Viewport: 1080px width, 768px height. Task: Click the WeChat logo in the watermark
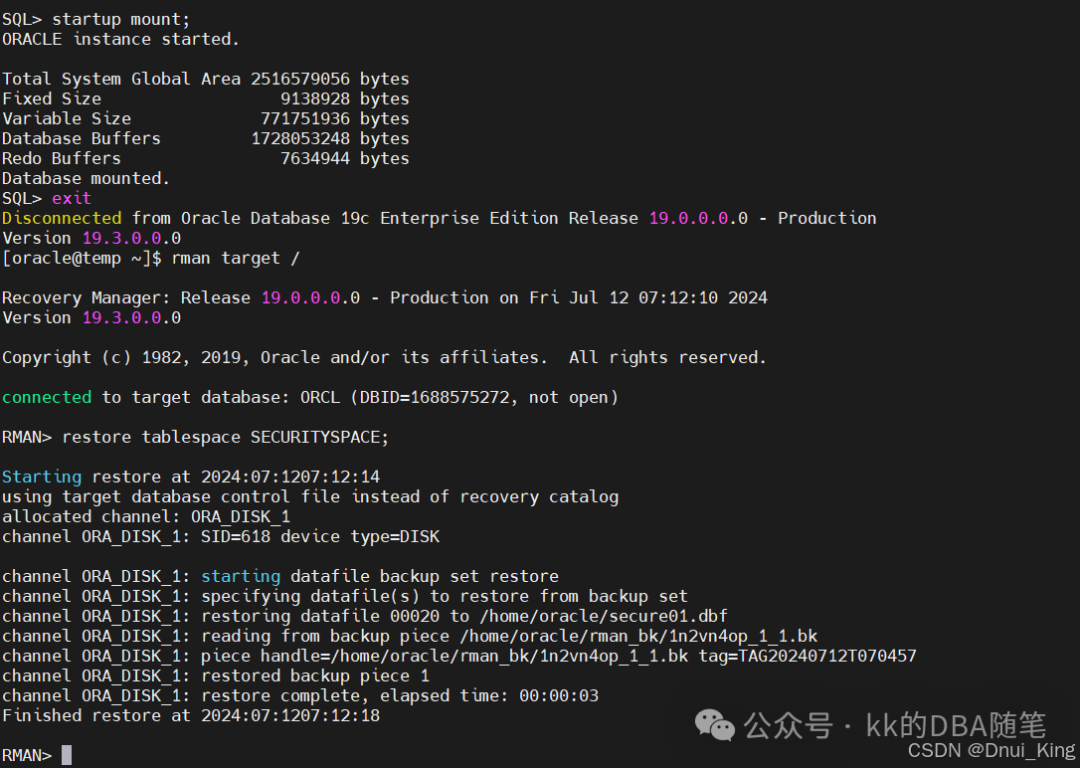pos(714,724)
